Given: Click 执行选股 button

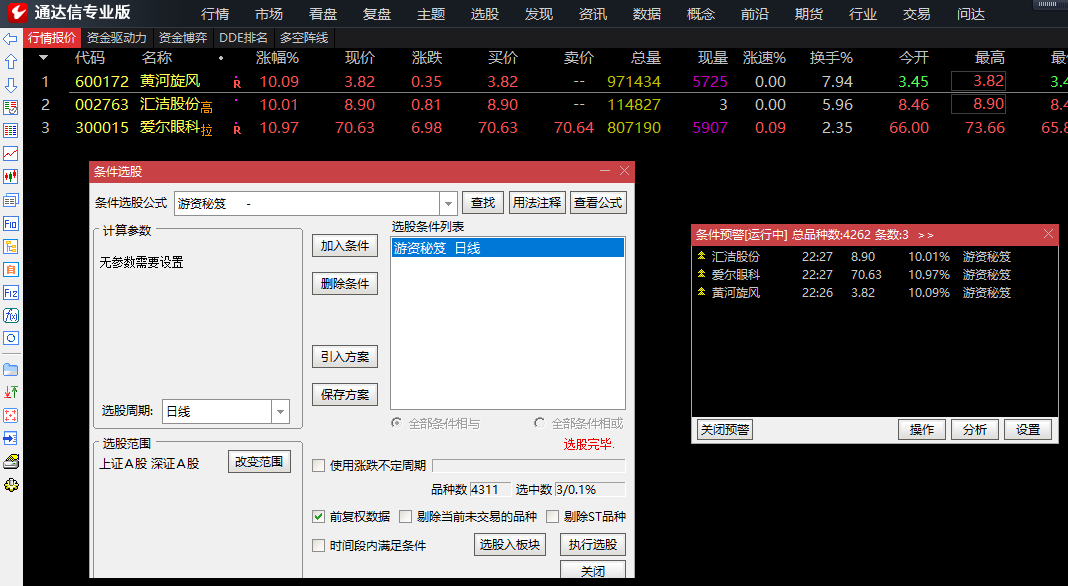Looking at the screenshot, I should (593, 544).
